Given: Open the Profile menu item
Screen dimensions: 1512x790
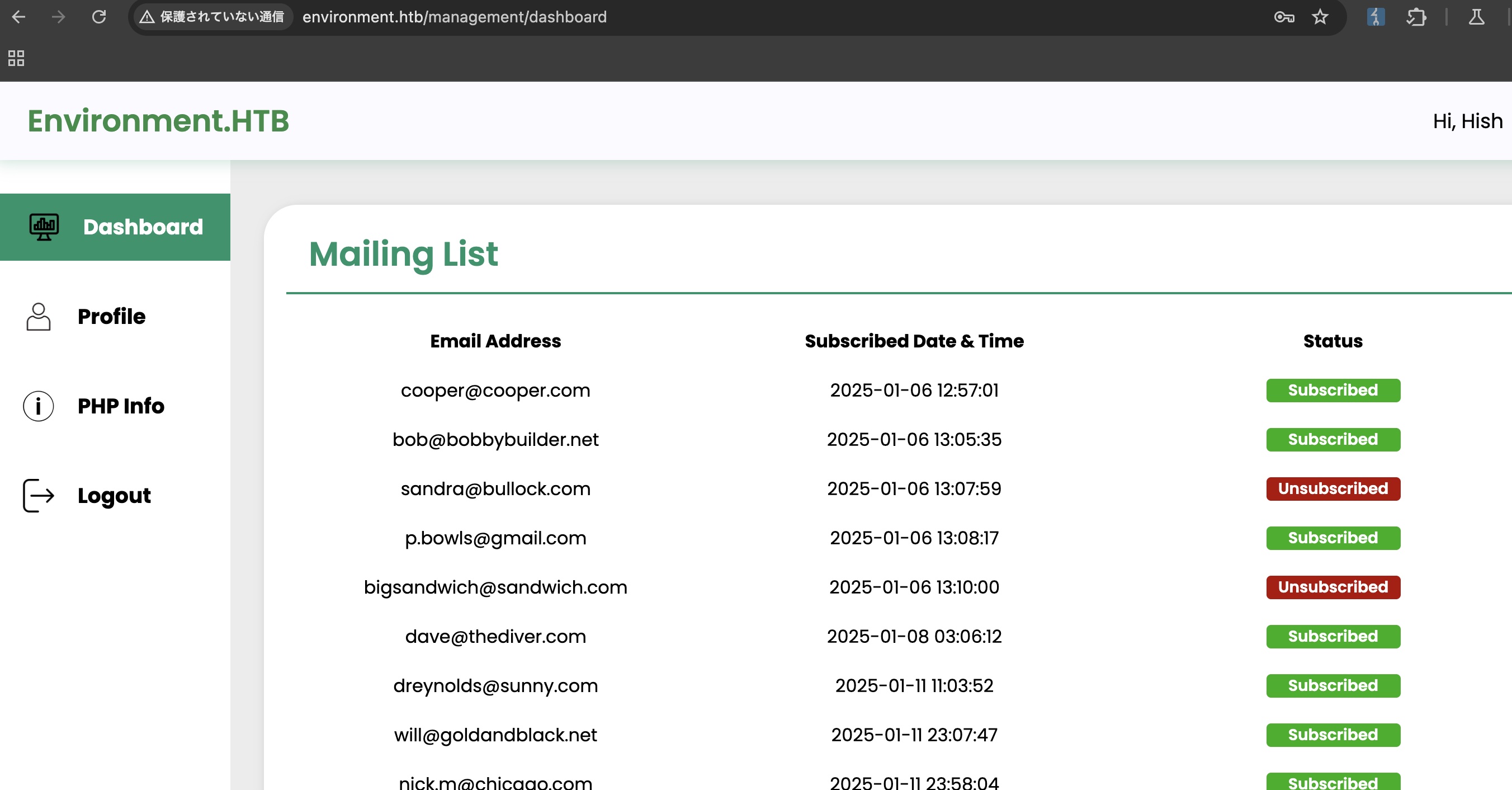Looking at the screenshot, I should point(111,317).
